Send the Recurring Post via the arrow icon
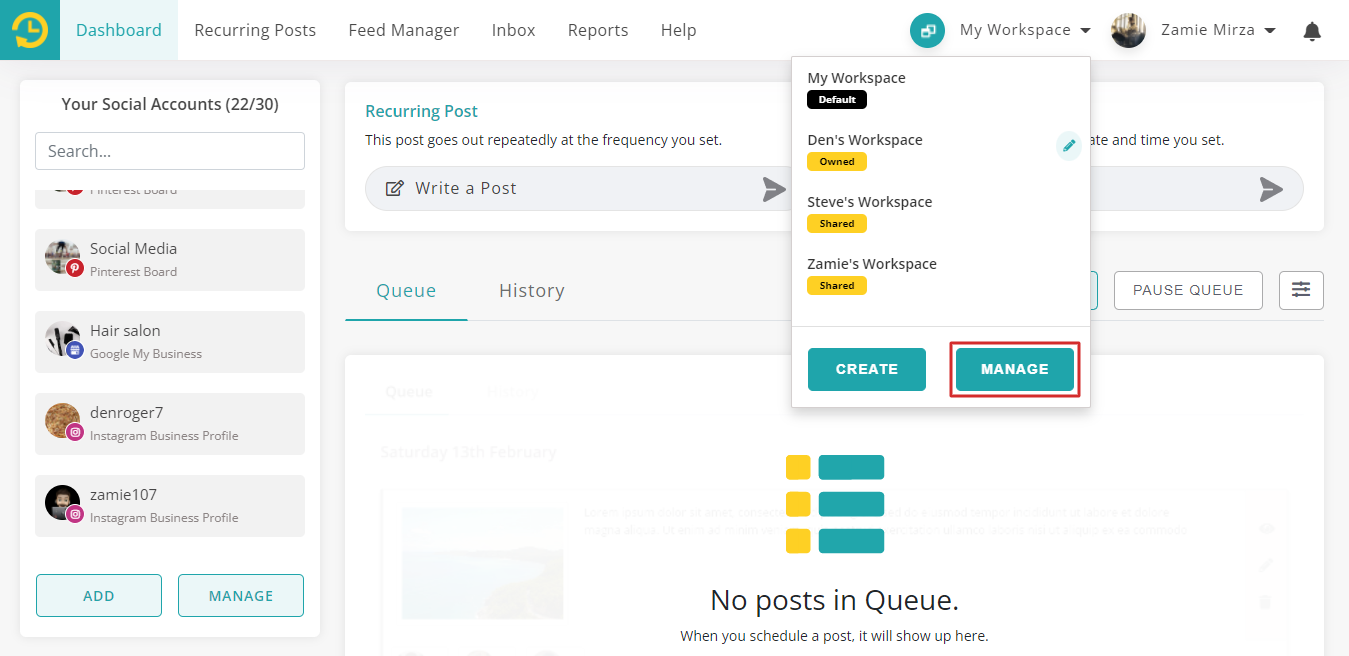The image size is (1349, 656). tap(773, 189)
